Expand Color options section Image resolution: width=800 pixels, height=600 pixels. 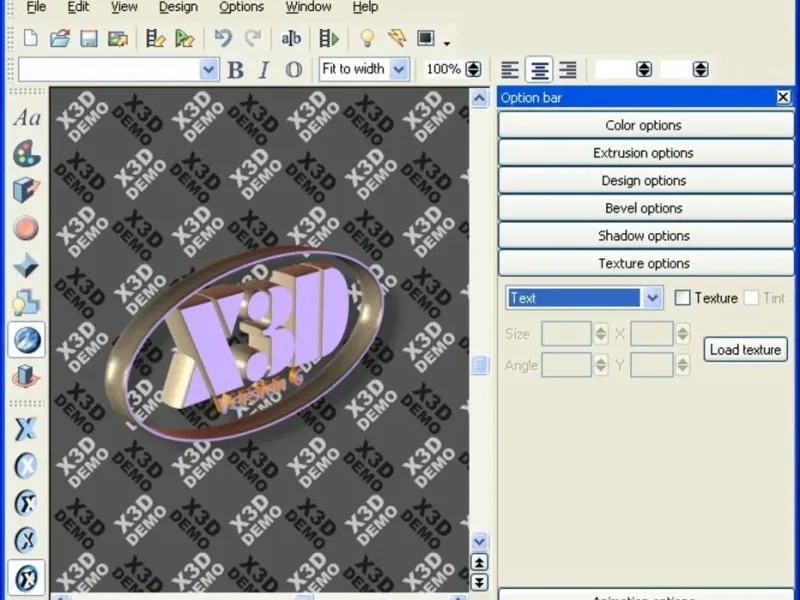[645, 125]
